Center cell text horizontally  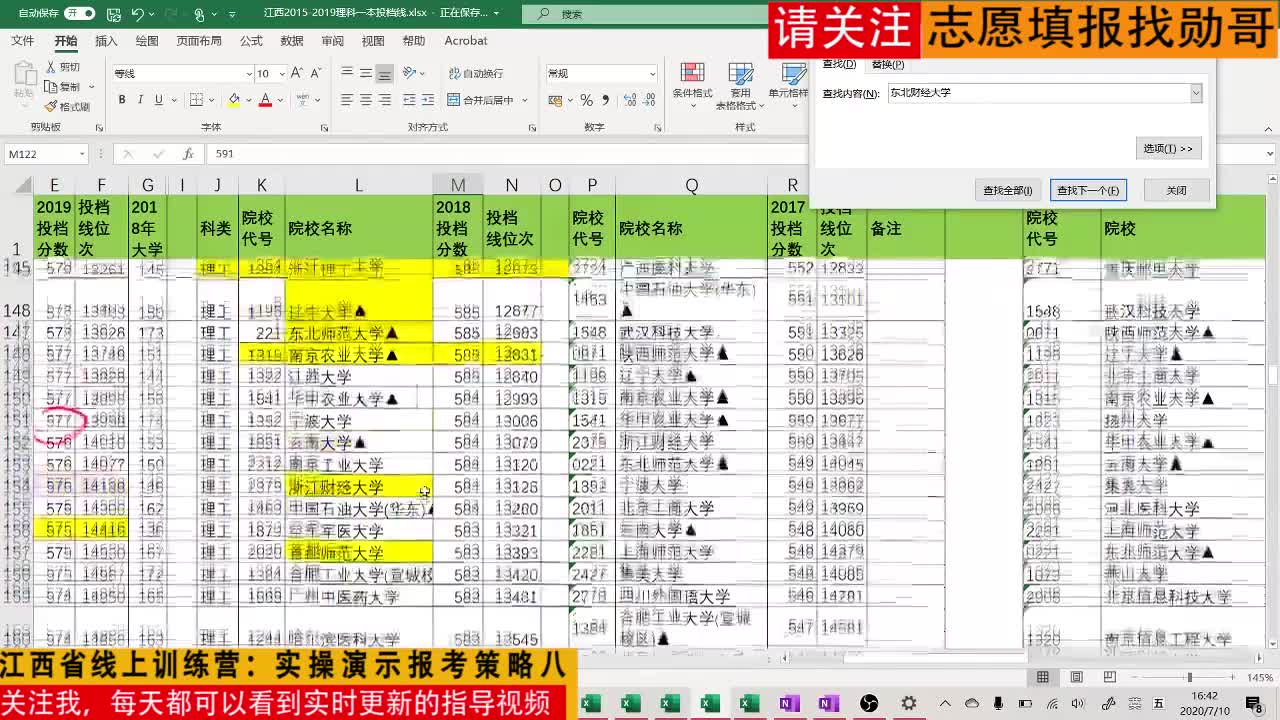(x=366, y=100)
